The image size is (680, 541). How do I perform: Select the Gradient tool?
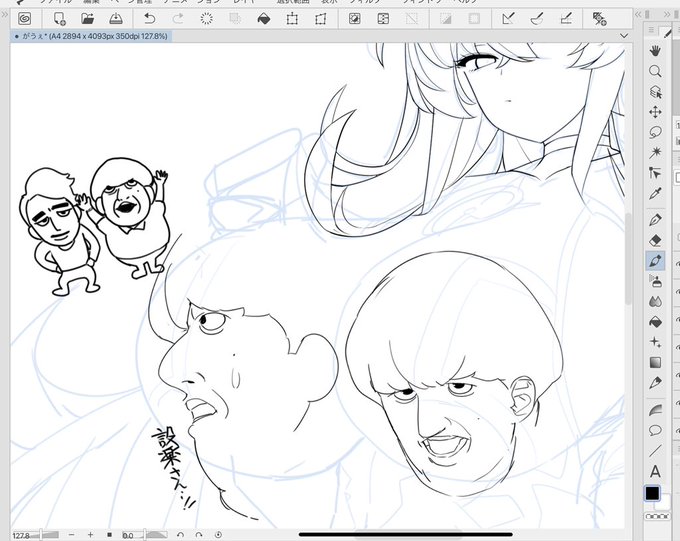[x=655, y=363]
